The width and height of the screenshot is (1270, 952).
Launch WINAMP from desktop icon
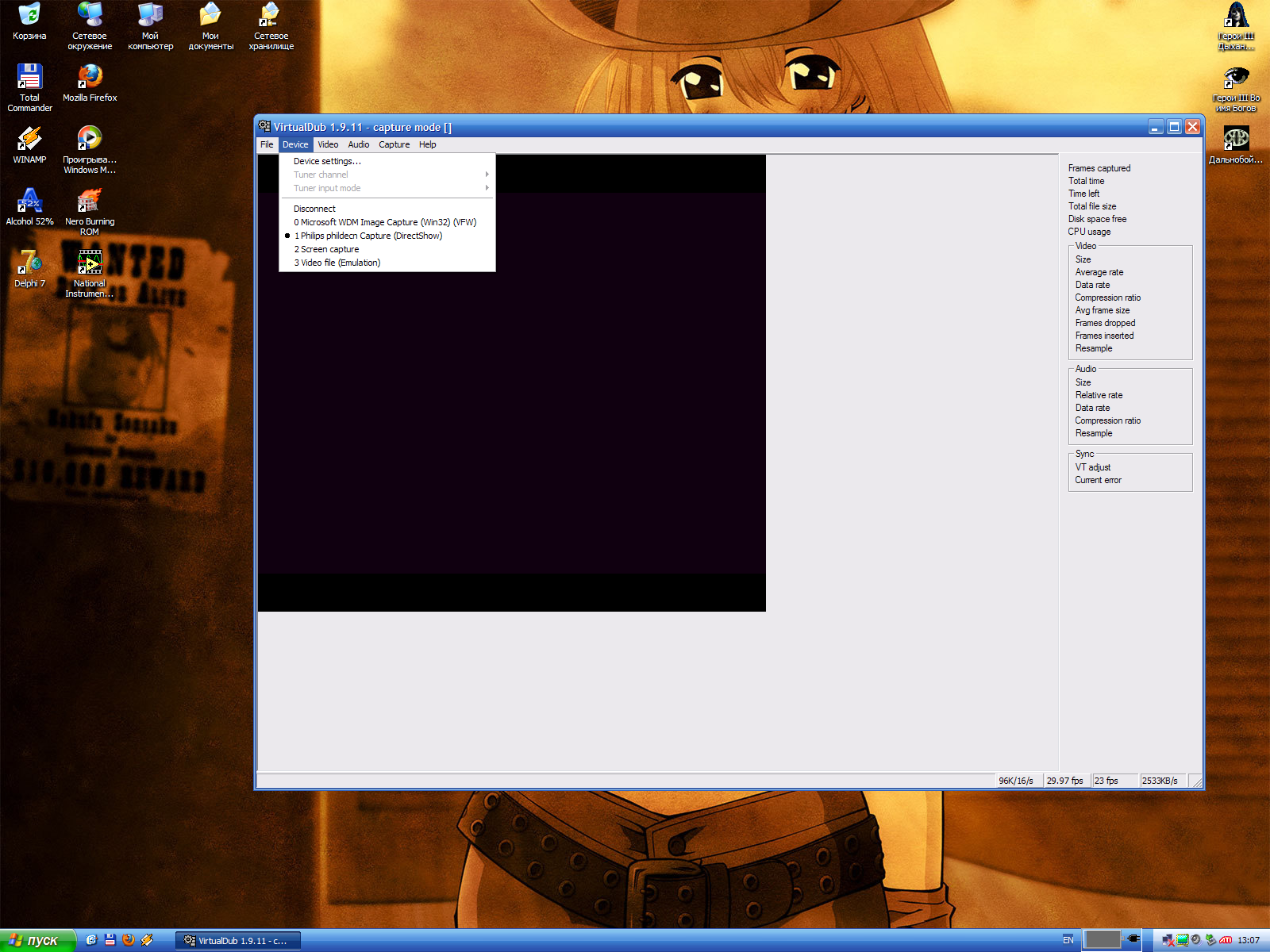(x=29, y=144)
